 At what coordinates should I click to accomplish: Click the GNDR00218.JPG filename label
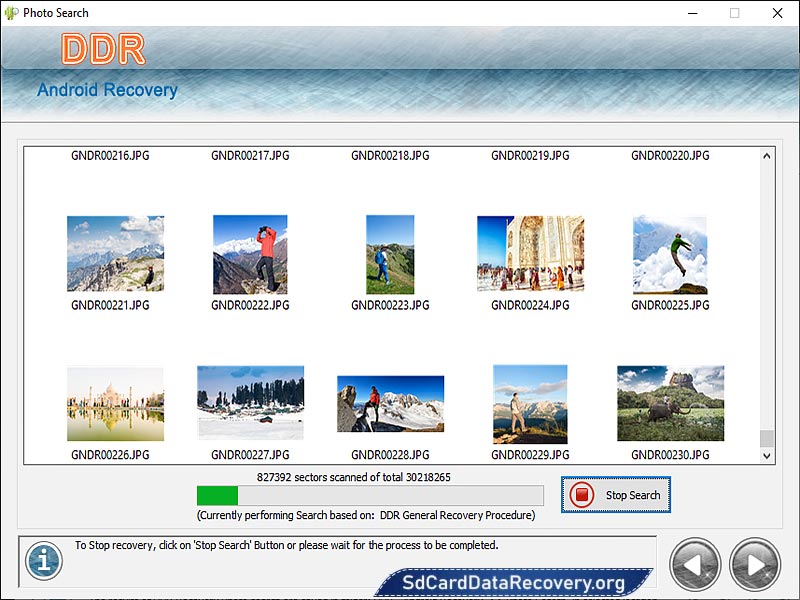click(x=390, y=155)
